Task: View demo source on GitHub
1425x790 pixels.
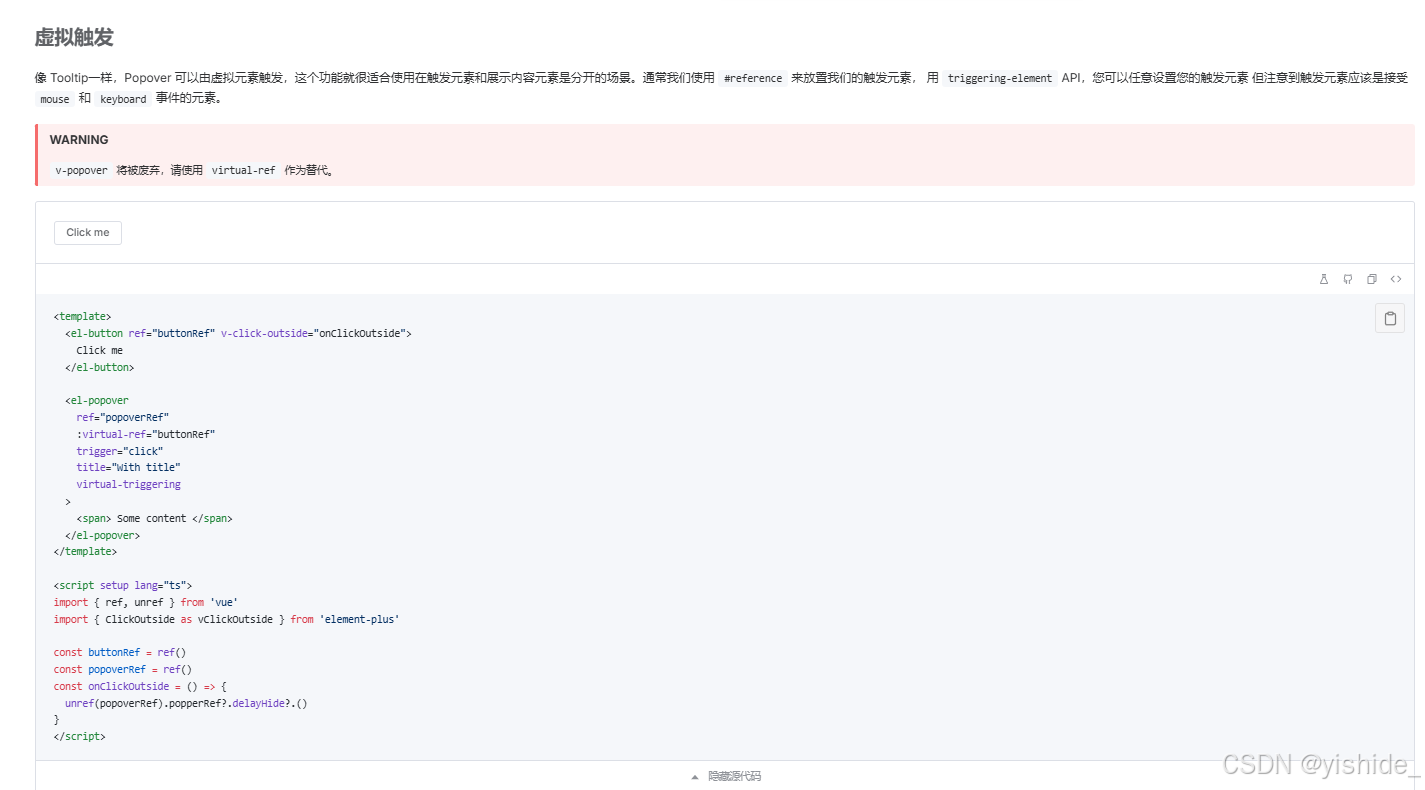Action: [x=1347, y=279]
